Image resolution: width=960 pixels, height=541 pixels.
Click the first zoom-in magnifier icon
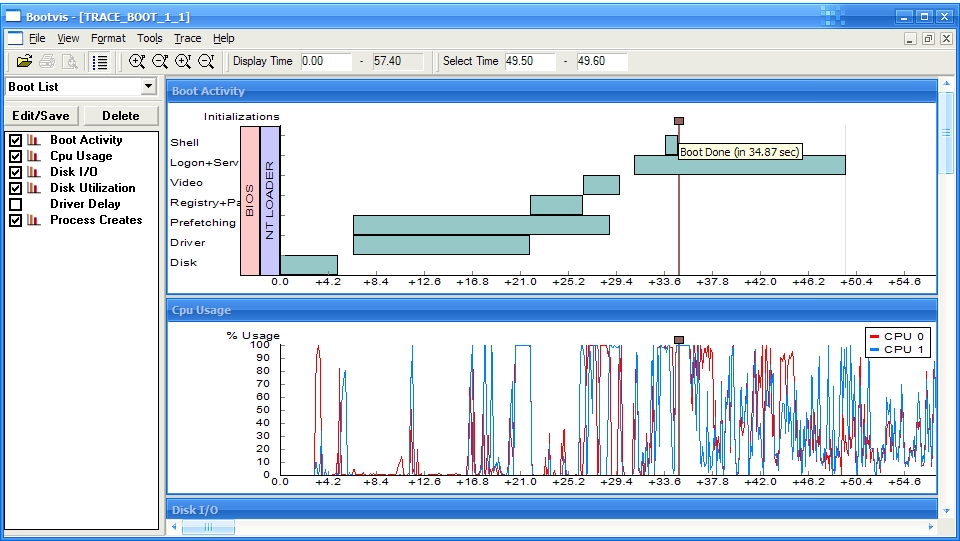(137, 61)
